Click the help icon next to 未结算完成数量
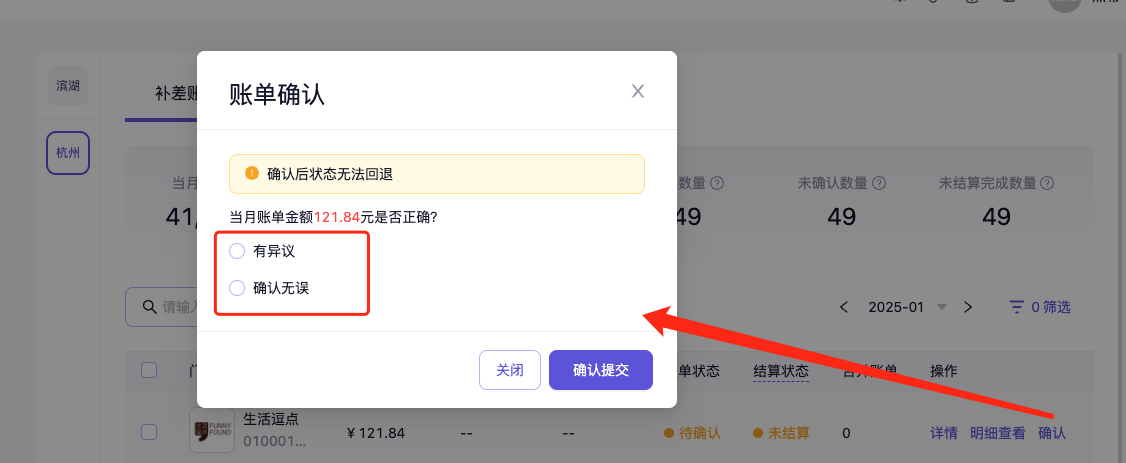This screenshot has height=463, width=1126. [x=1046, y=184]
